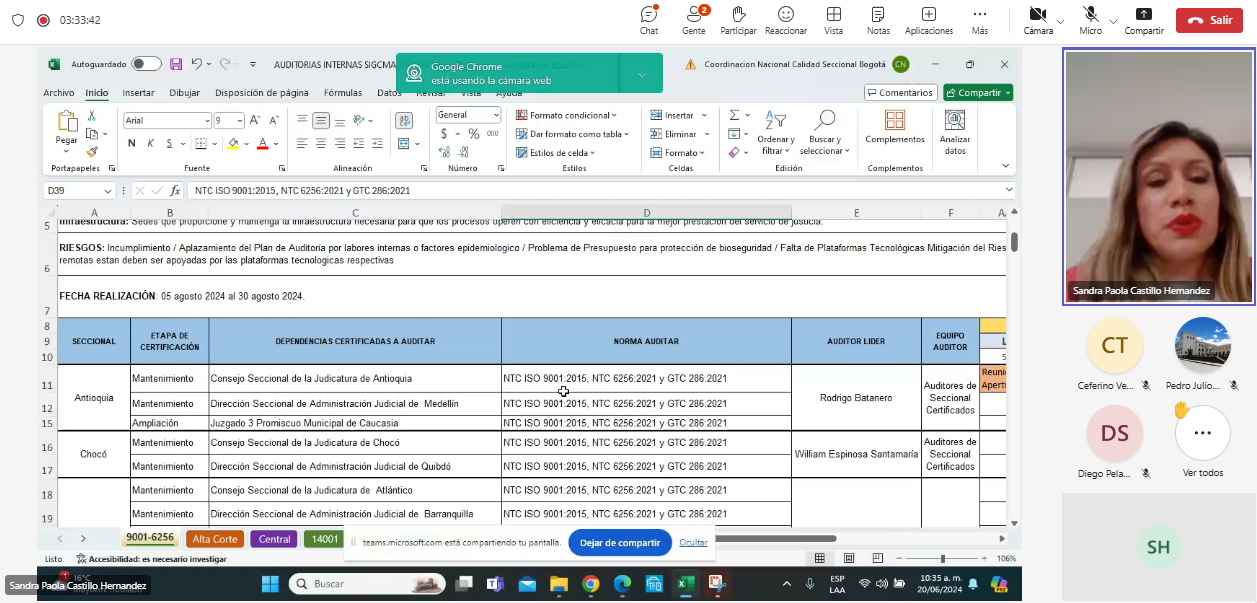
Task: Expand the formula bar chevron
Action: coord(1009,190)
